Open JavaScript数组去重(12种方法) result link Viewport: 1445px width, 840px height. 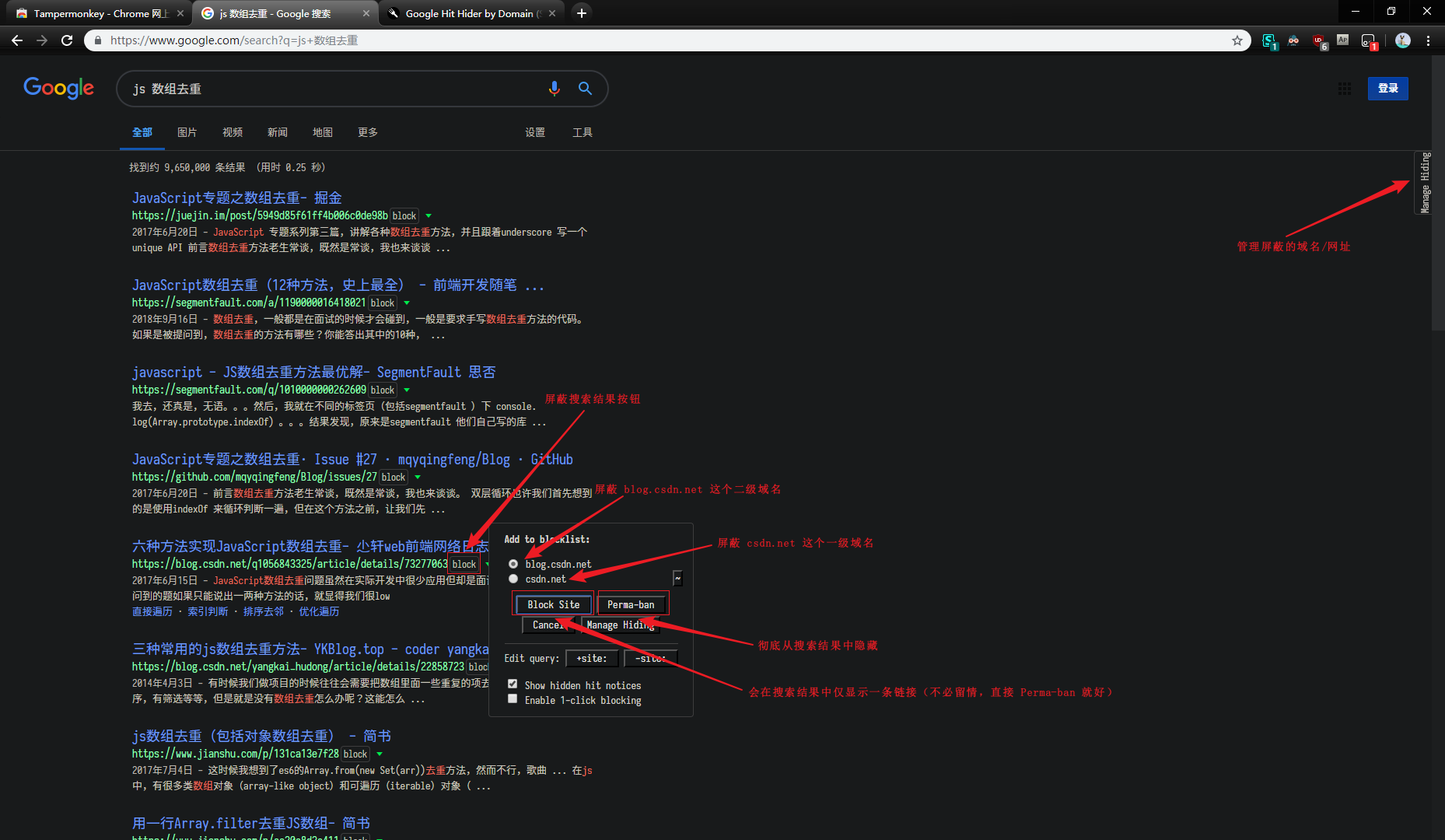click(338, 285)
